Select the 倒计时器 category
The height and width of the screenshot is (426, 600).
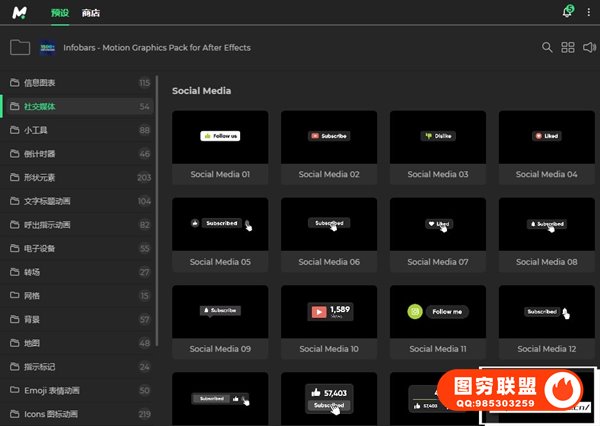coord(40,154)
